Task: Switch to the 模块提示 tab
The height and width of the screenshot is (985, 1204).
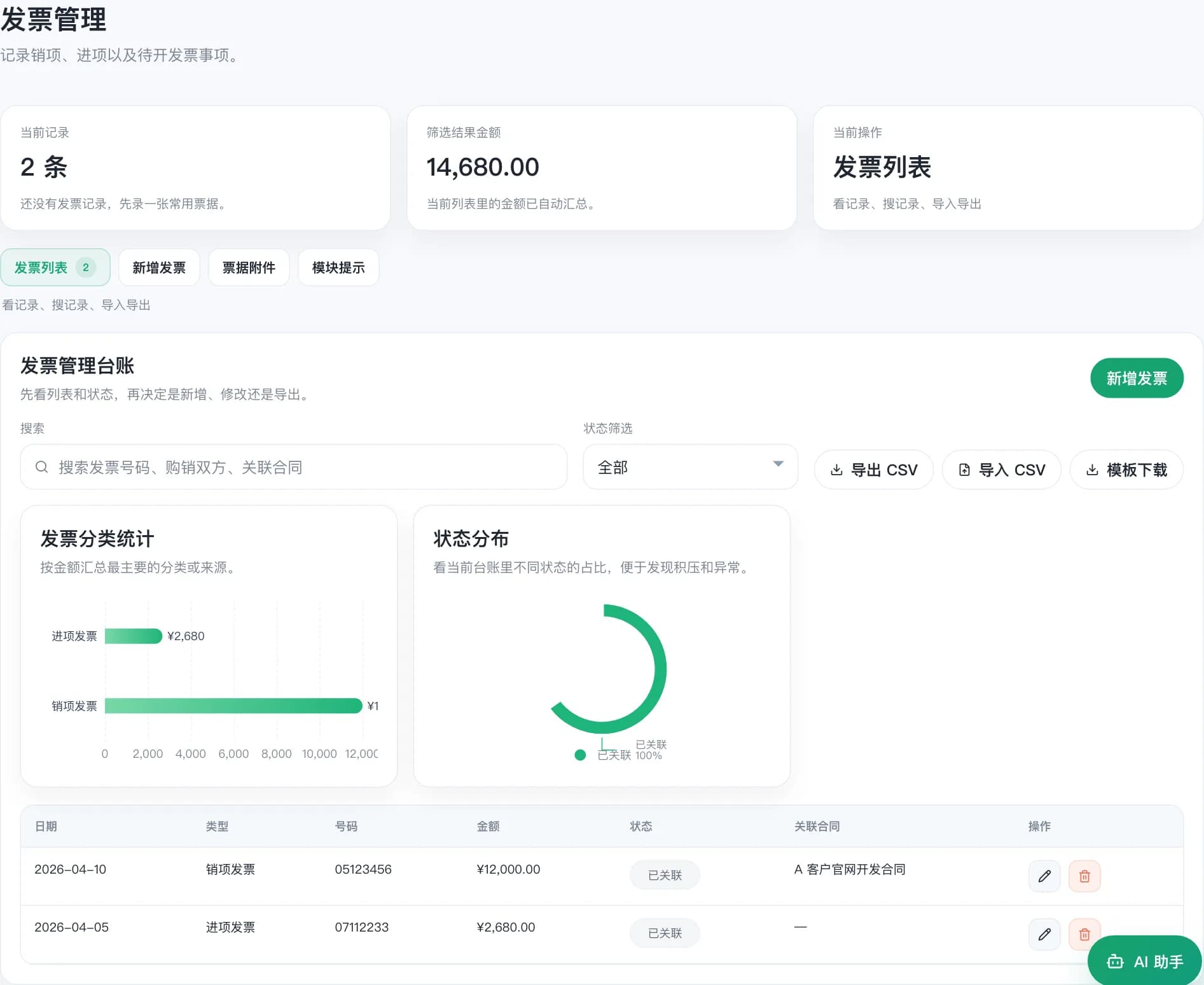Action: tap(338, 267)
